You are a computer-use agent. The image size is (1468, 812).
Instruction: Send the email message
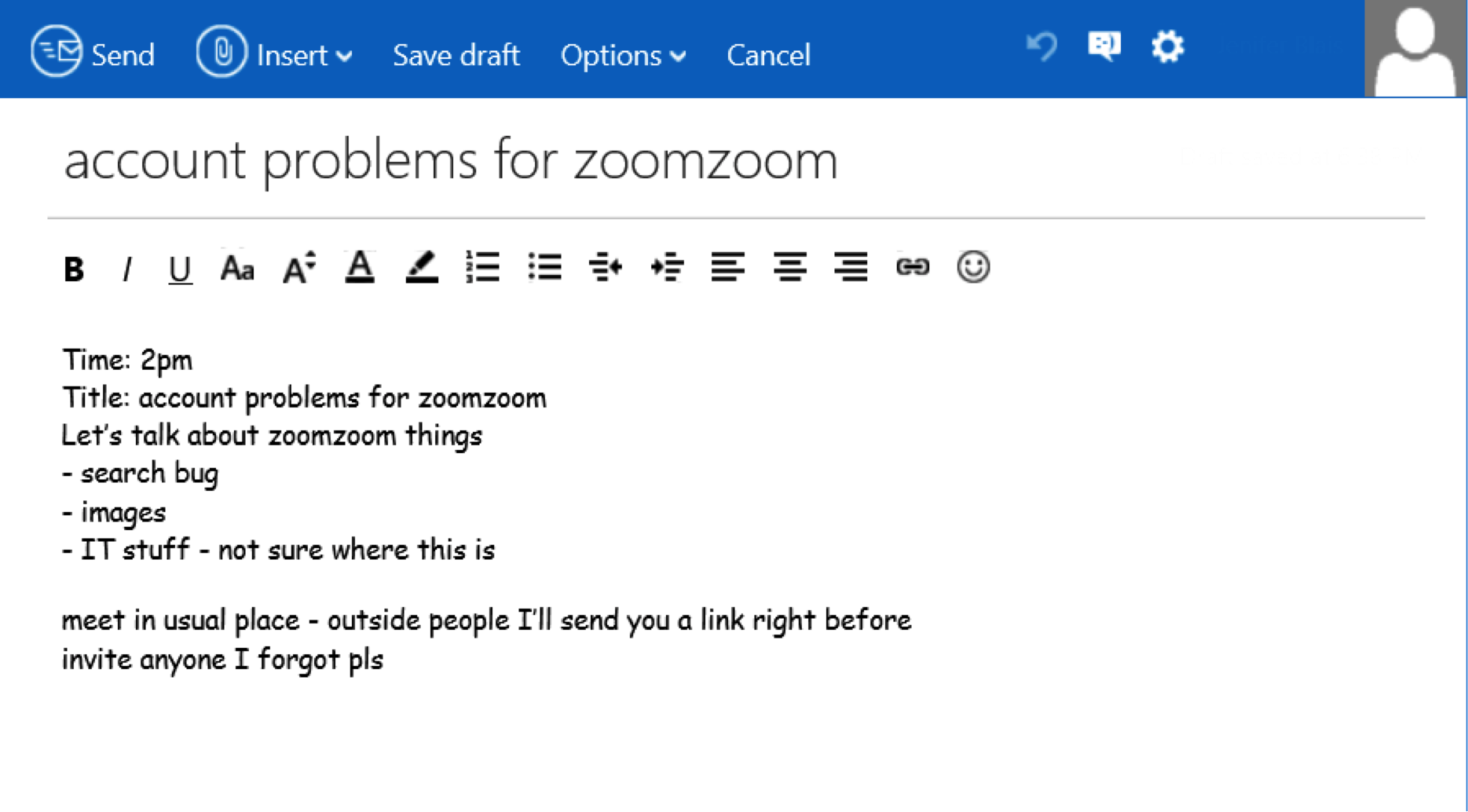pos(93,53)
